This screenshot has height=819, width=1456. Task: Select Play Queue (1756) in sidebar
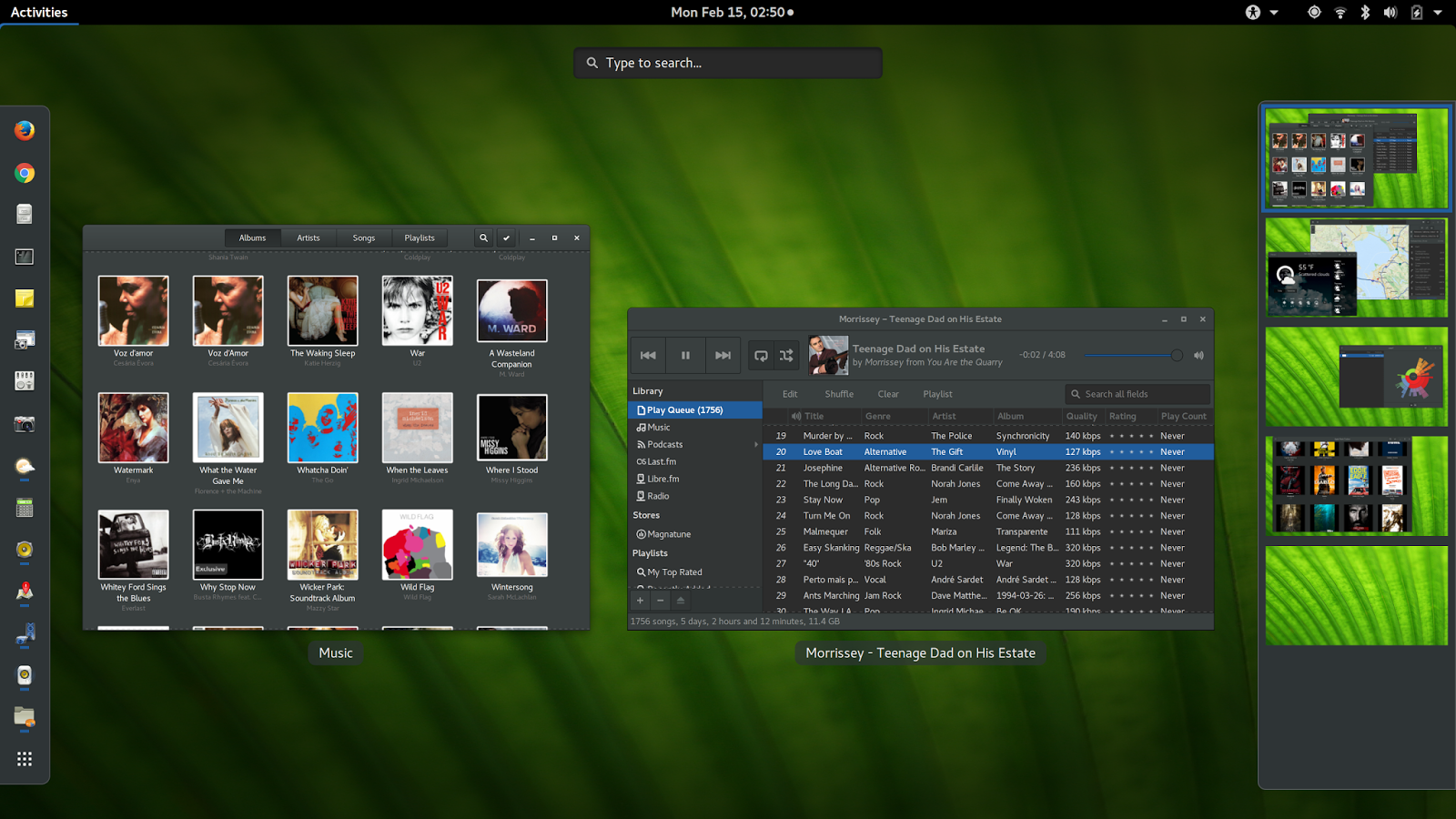(x=695, y=409)
